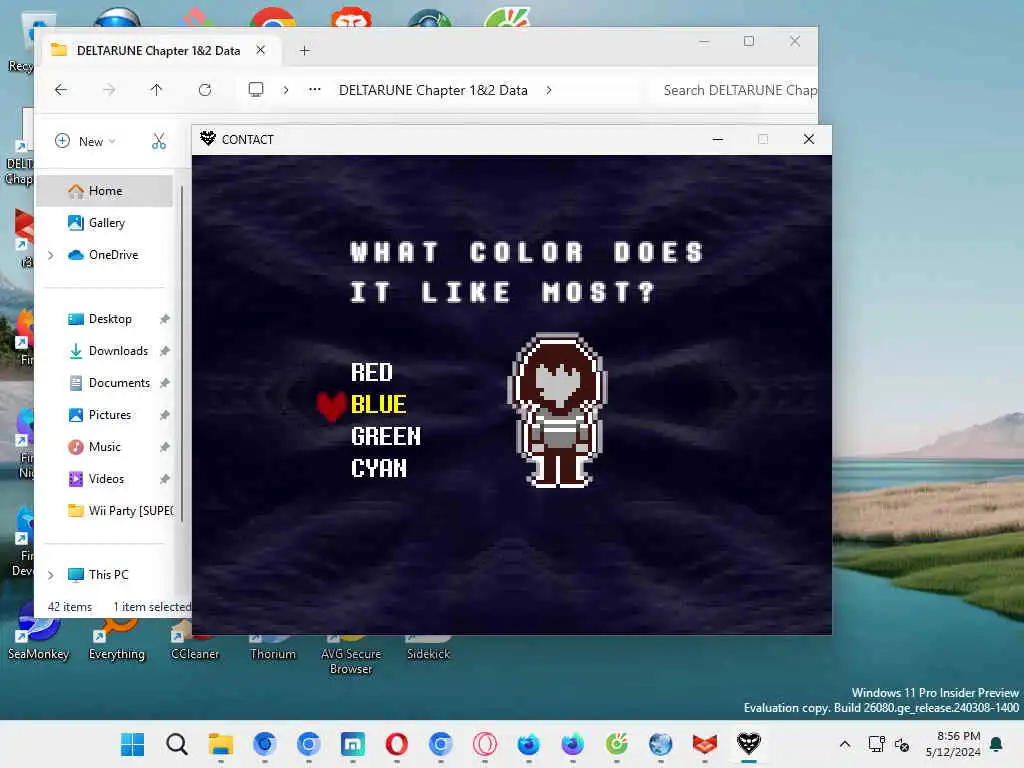Open network status tray icon
This screenshot has width=1024, height=768.
click(x=876, y=744)
